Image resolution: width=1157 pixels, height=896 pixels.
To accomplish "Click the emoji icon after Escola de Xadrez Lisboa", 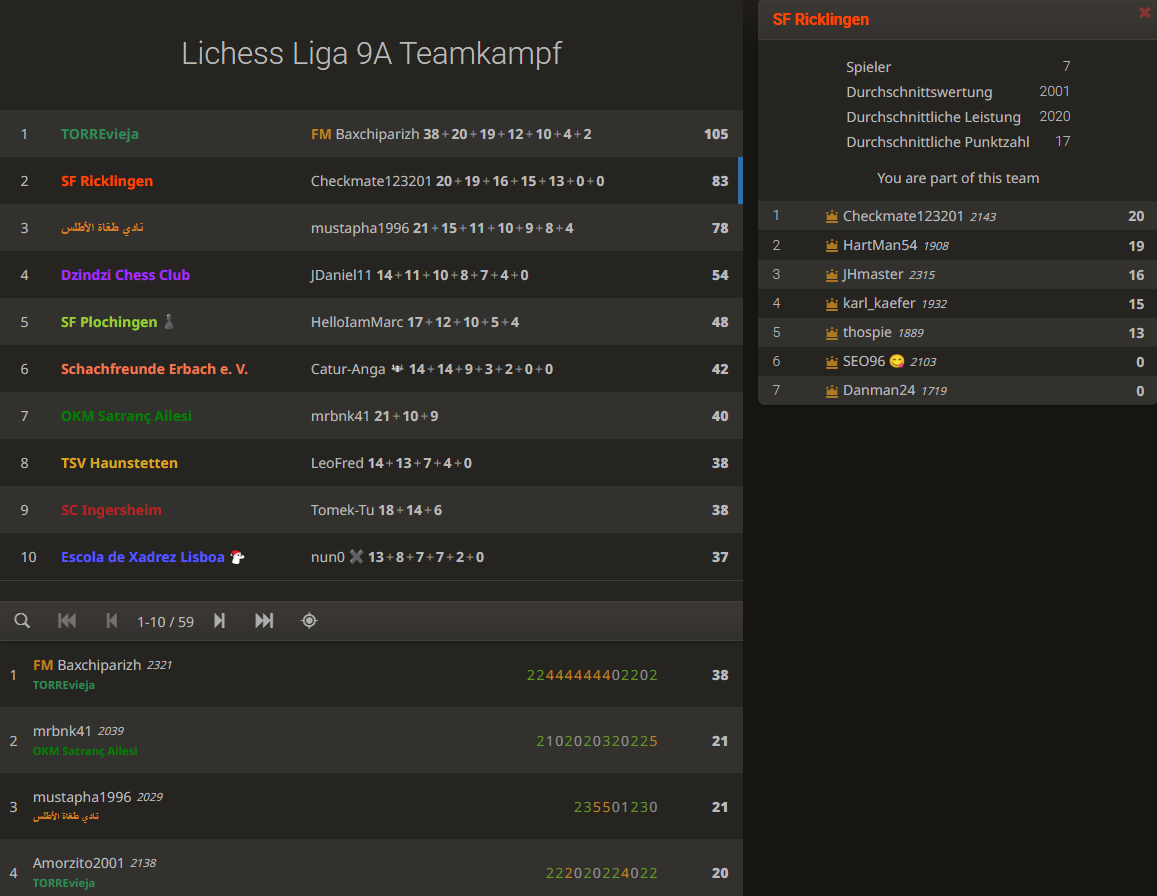I will coord(237,557).
